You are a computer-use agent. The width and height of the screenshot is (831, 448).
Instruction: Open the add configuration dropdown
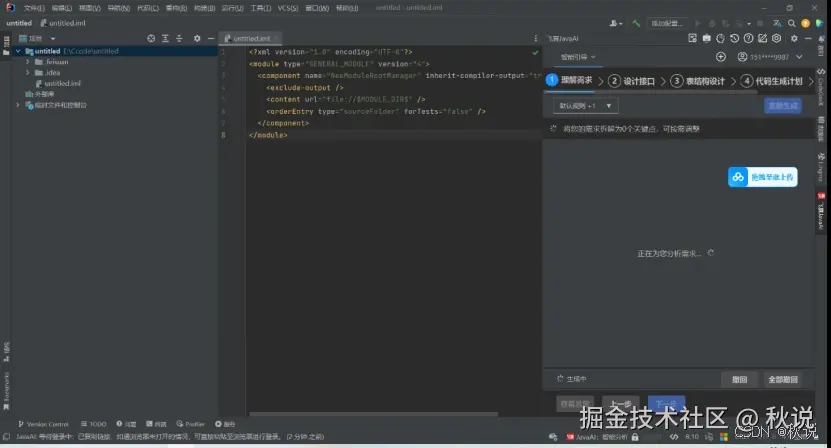pos(667,23)
